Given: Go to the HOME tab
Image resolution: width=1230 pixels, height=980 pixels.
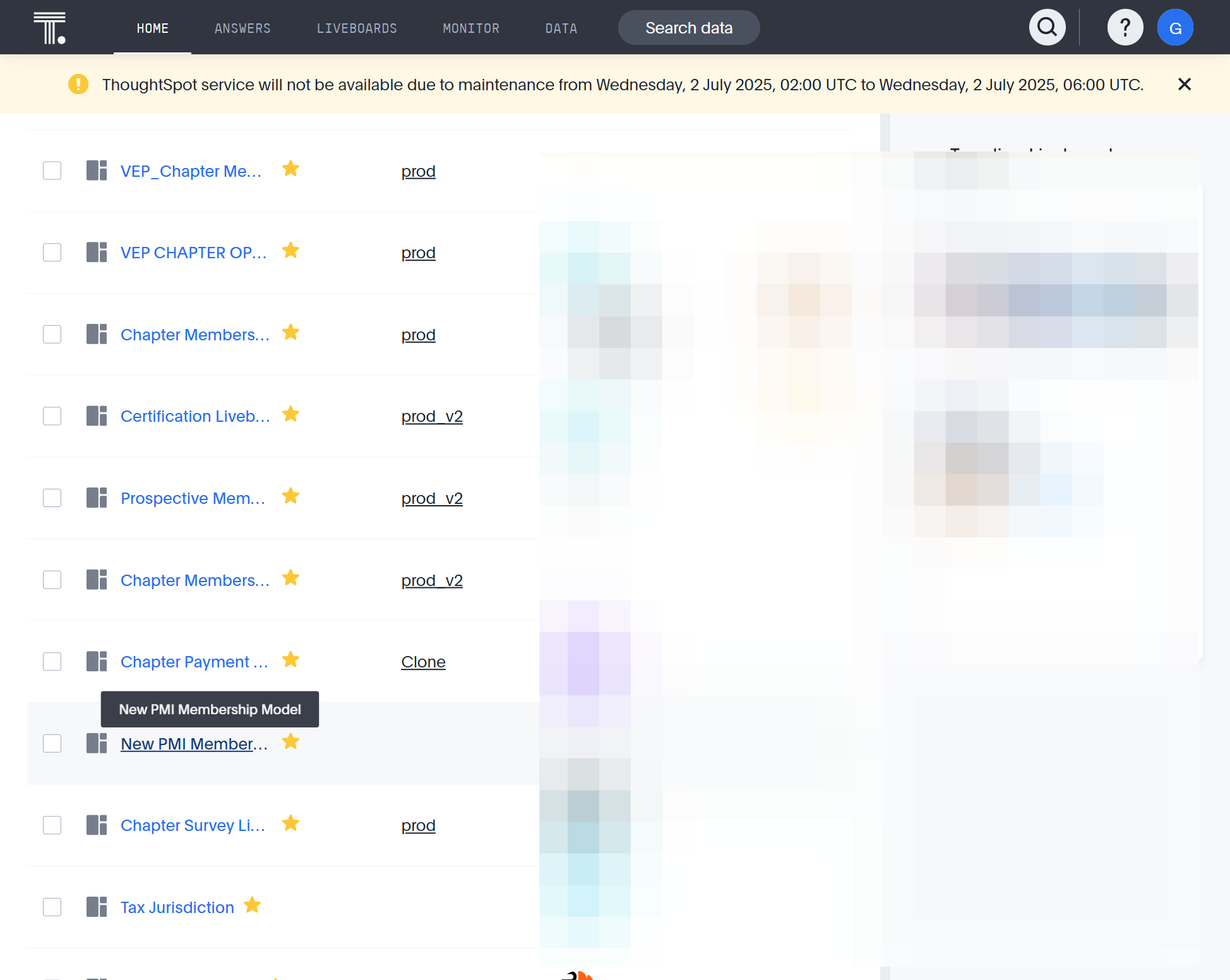Looking at the screenshot, I should click(x=152, y=28).
